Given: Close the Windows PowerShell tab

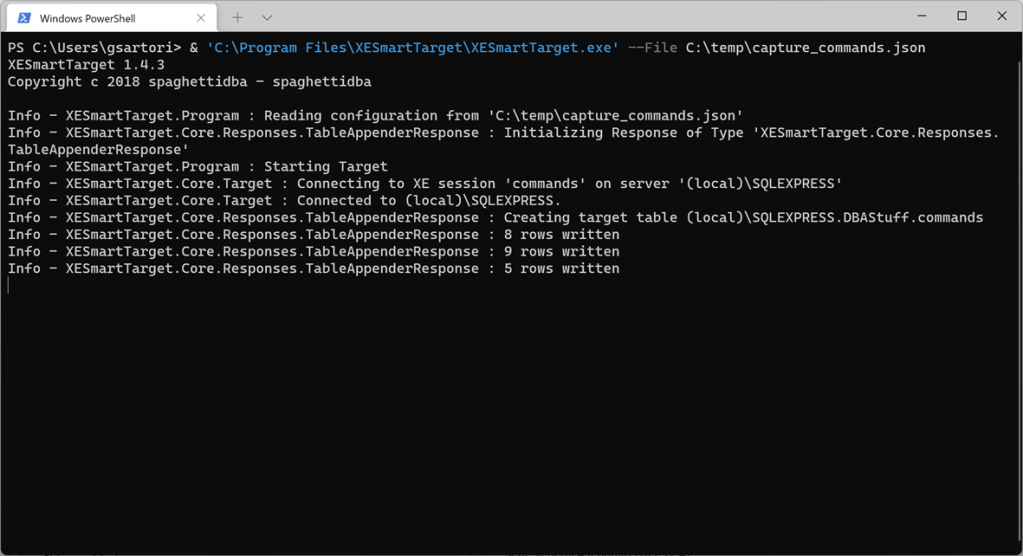Looking at the screenshot, I should pyautogui.click(x=201, y=17).
